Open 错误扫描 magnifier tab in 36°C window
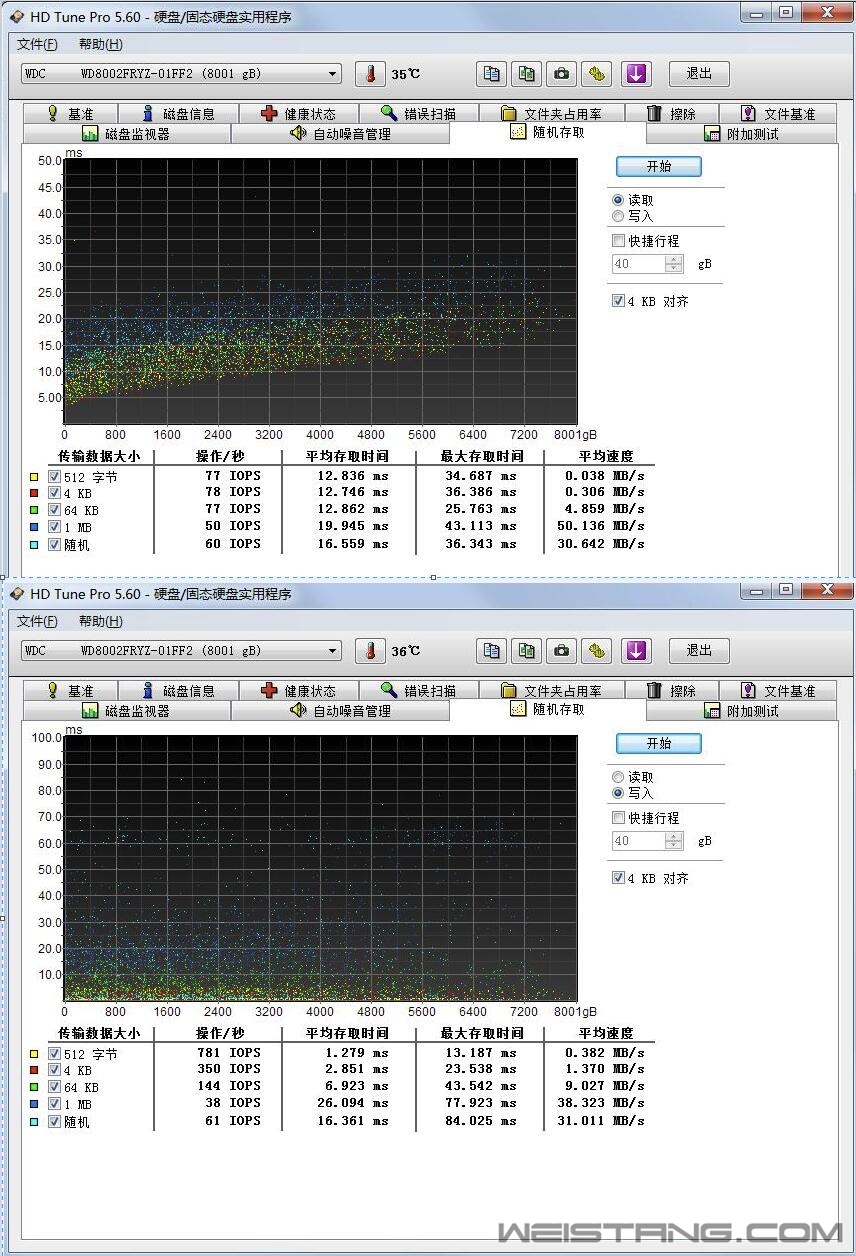Image resolution: width=856 pixels, height=1256 pixels. tap(419, 691)
